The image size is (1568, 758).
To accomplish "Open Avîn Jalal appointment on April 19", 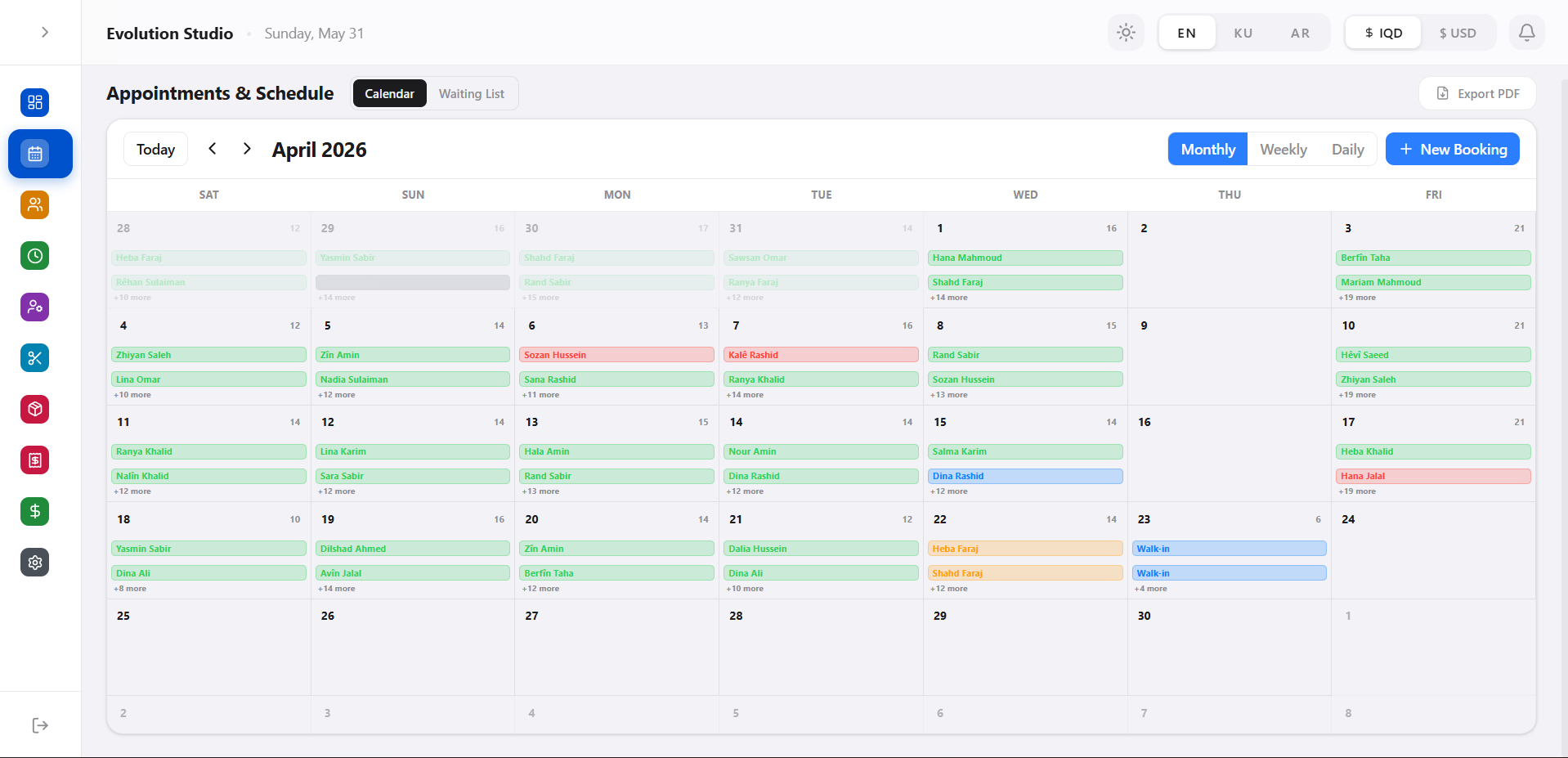I will (x=413, y=573).
